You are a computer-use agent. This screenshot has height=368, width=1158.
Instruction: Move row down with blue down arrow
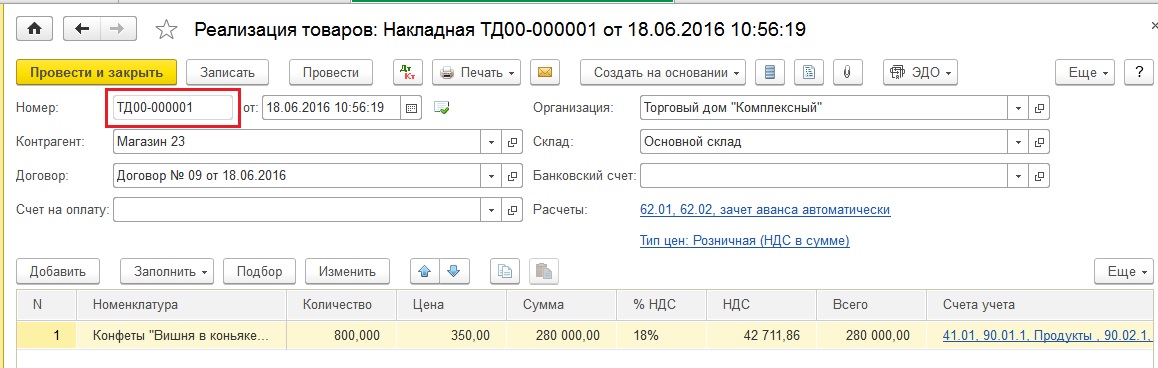pyautogui.click(x=453, y=271)
